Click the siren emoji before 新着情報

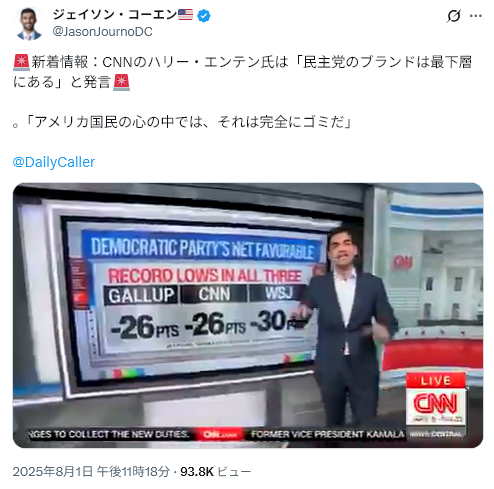[x=21, y=63]
